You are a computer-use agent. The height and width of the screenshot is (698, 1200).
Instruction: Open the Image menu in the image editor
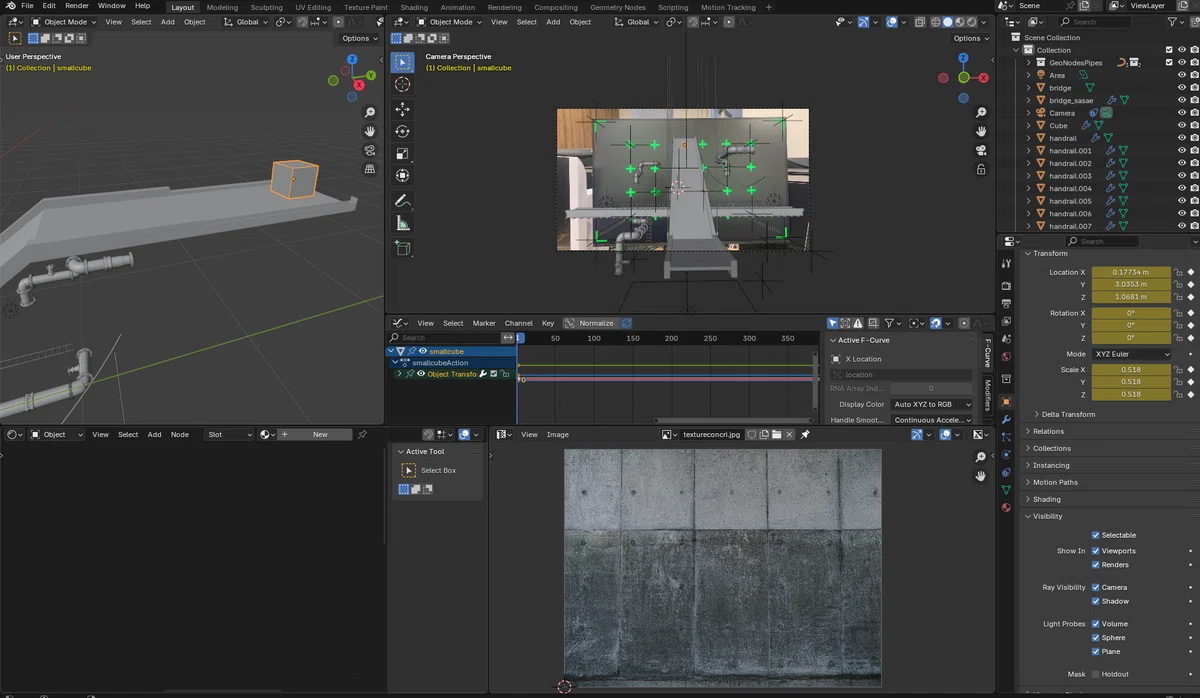(x=557, y=435)
